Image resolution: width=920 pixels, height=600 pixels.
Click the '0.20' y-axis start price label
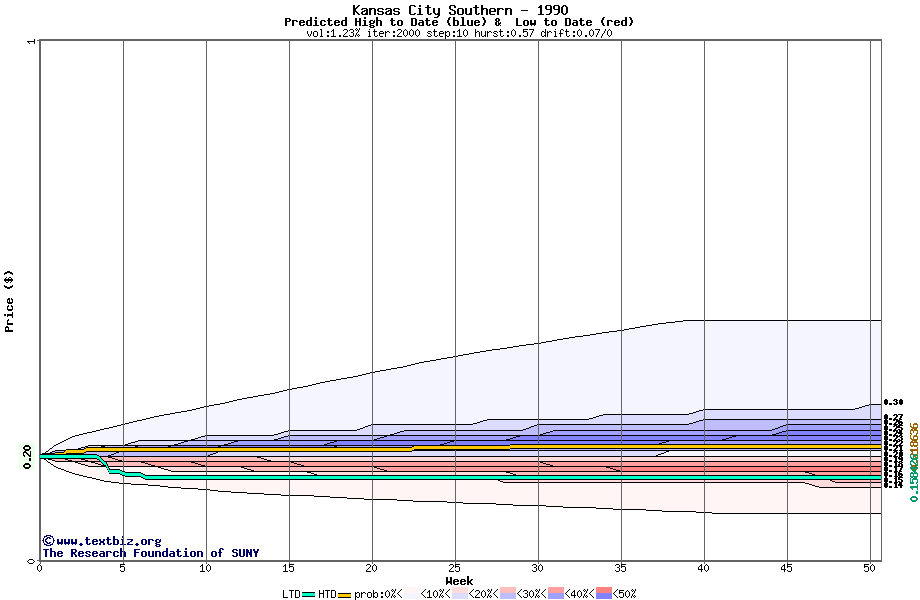click(27, 457)
